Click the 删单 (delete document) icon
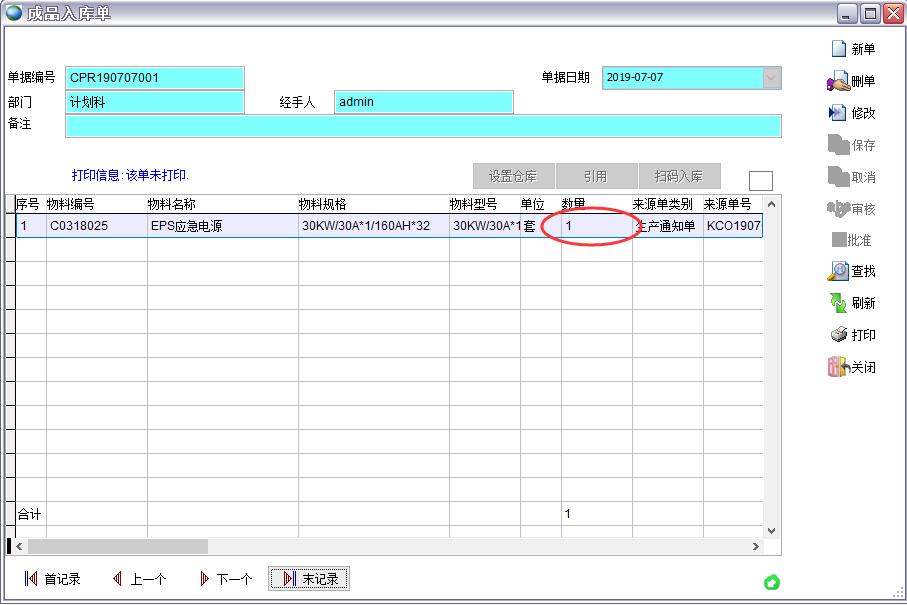The width and height of the screenshot is (907, 605). 838,81
